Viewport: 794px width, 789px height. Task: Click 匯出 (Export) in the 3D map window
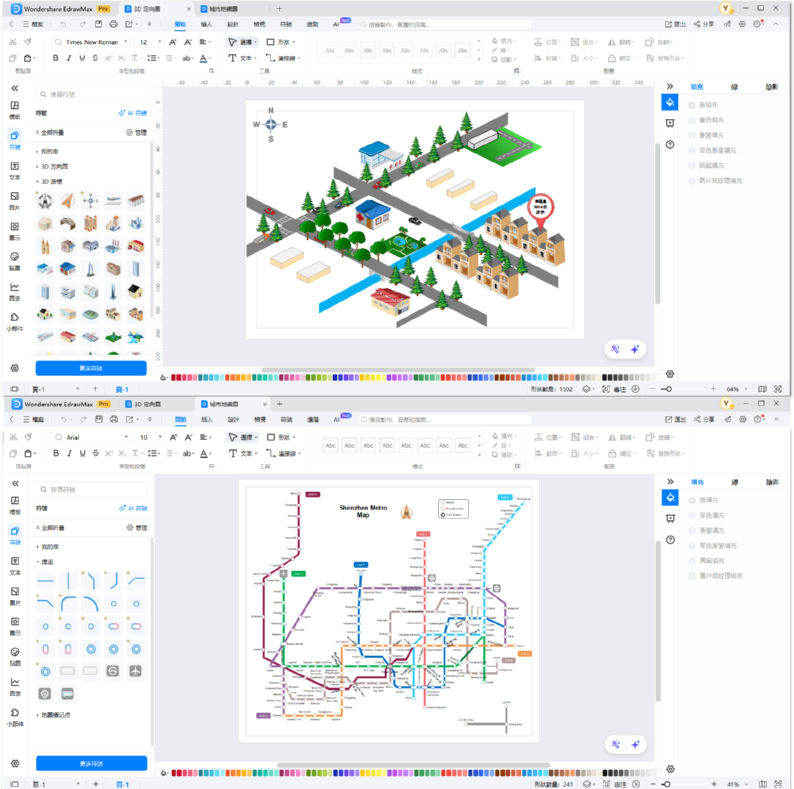(676, 24)
